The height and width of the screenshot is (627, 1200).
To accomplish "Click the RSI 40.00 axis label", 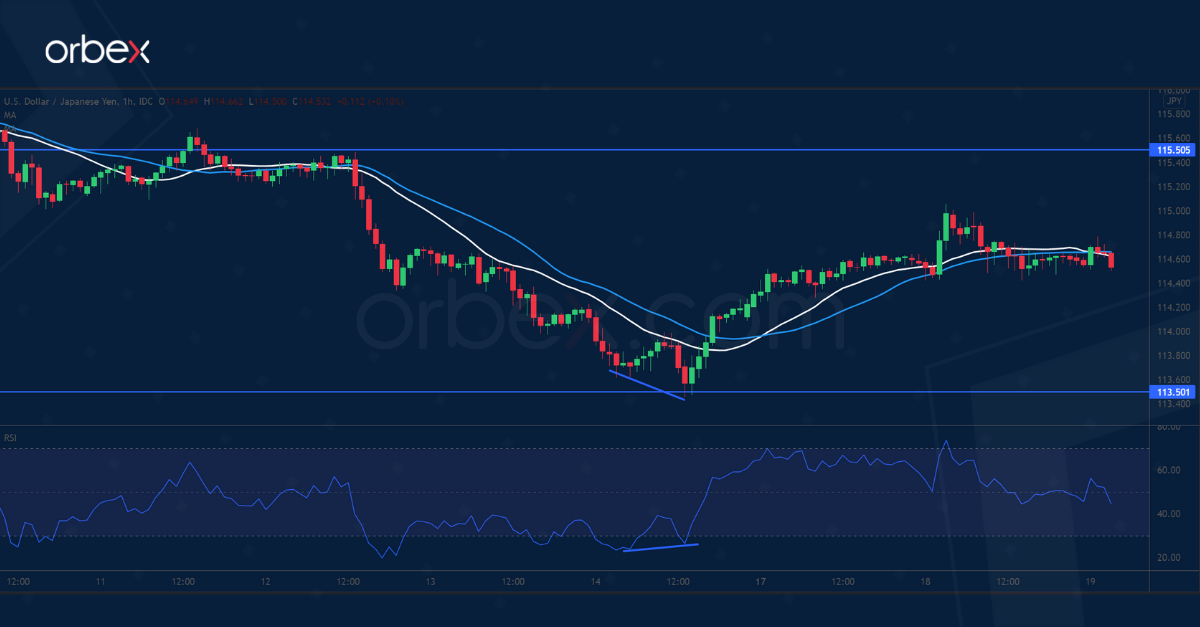I will tap(1168, 514).
